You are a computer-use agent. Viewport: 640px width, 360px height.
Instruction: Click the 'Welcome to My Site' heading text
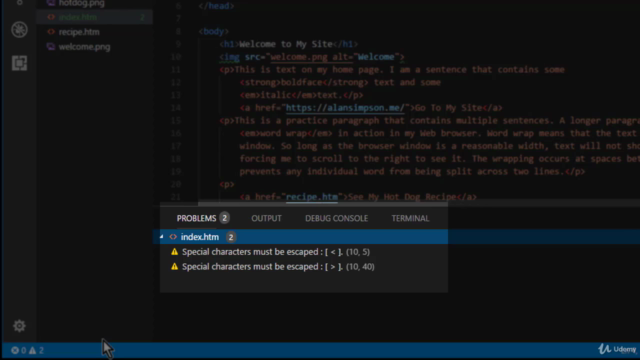[286, 44]
